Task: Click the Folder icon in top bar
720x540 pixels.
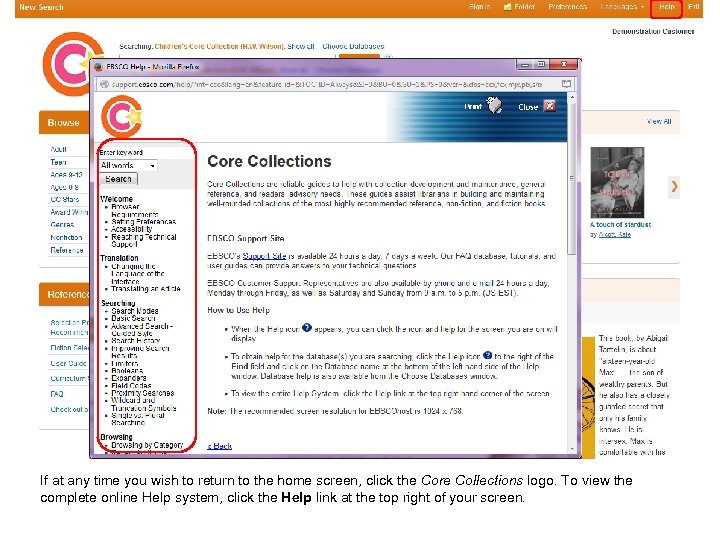Action: 508,7
